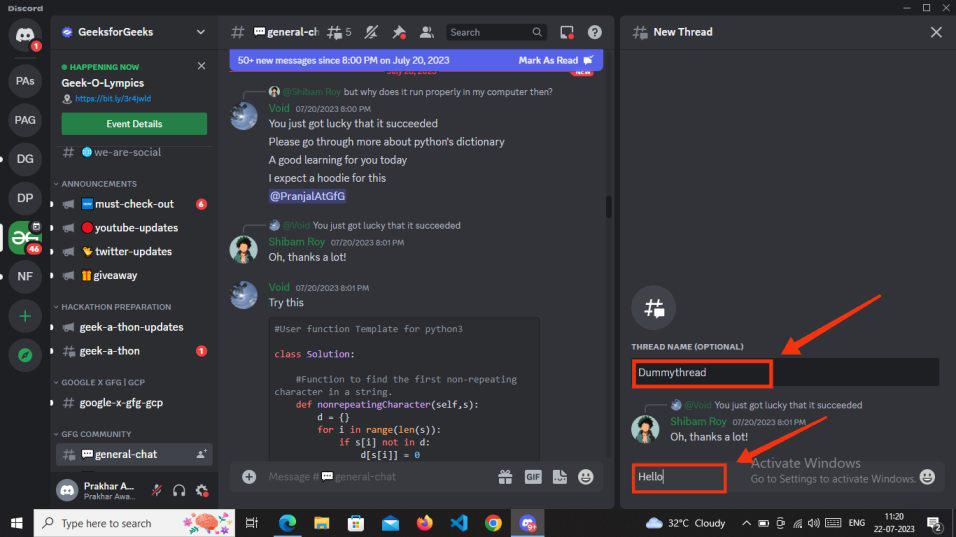
Task: Open the DP server
Action: pyautogui.click(x=25, y=198)
